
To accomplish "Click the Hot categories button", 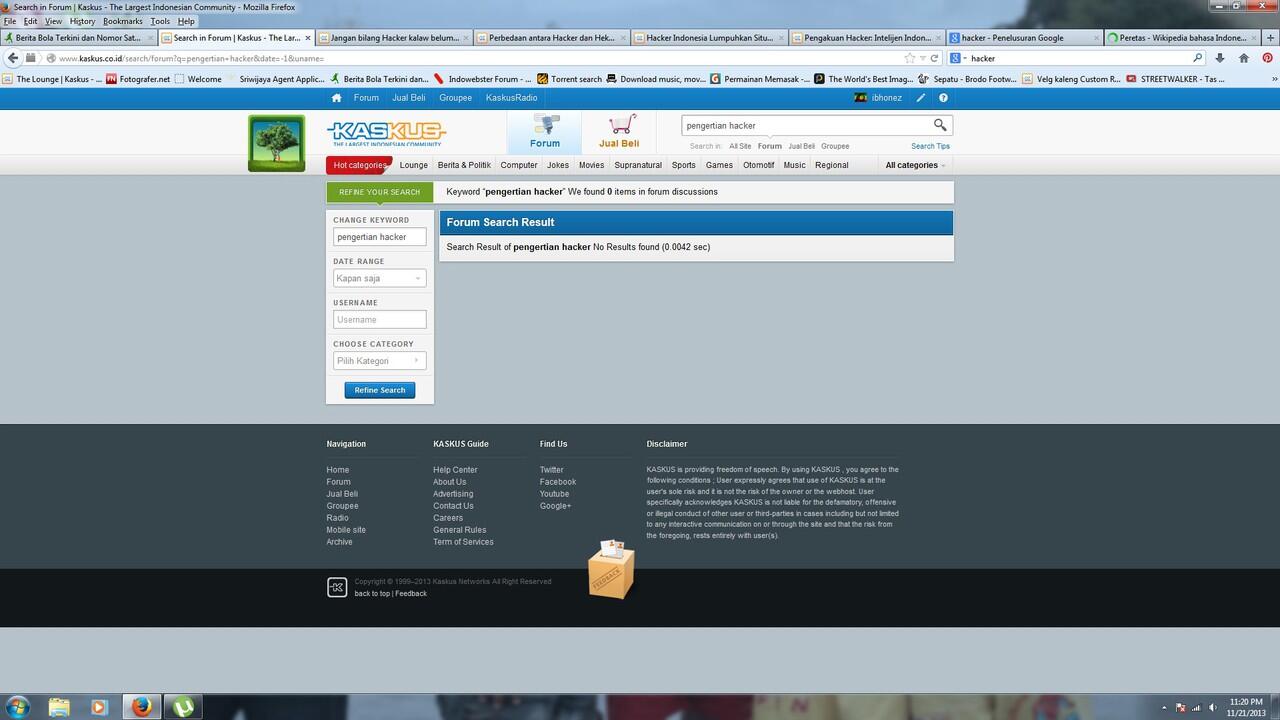I will tap(359, 165).
